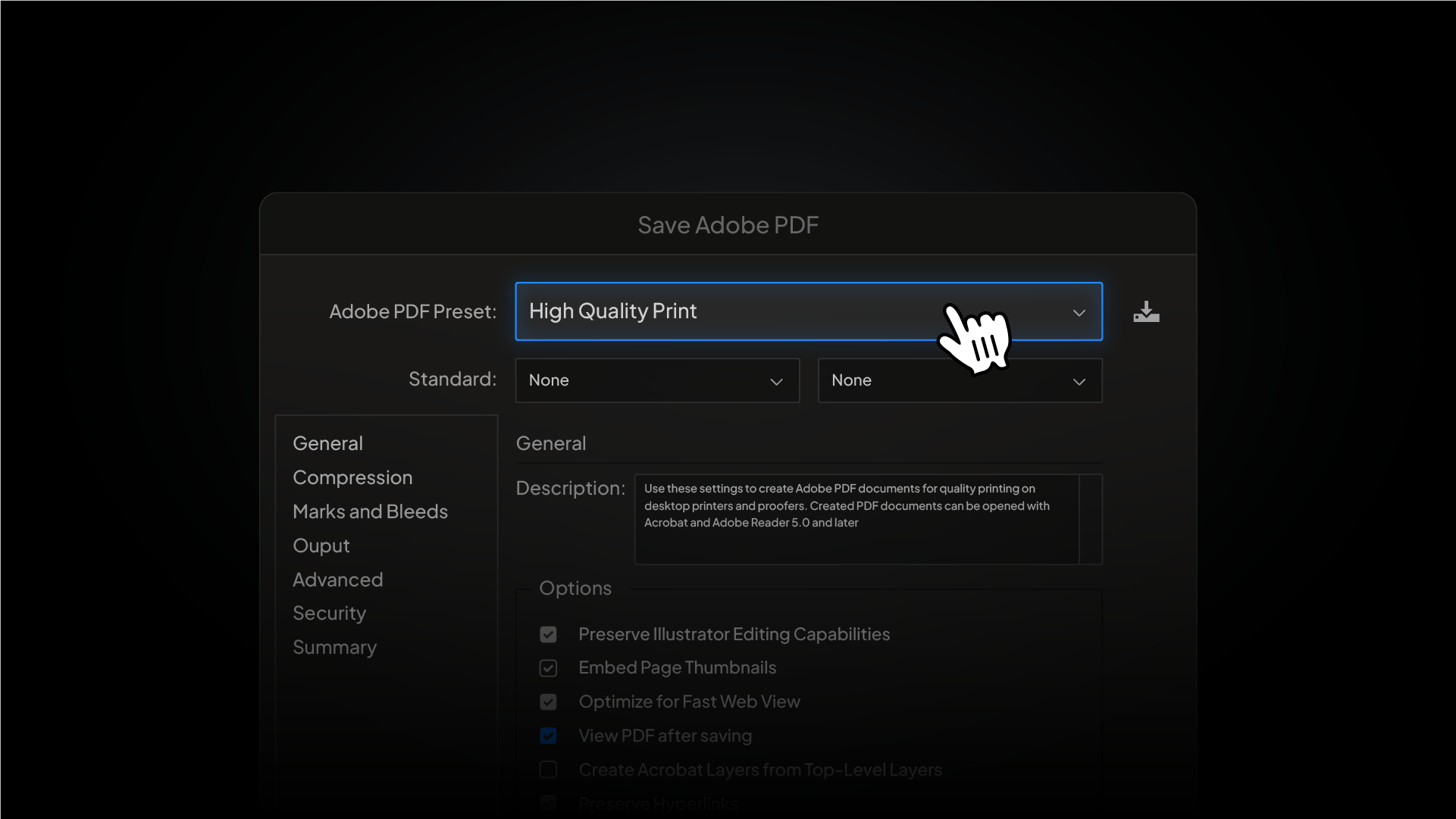This screenshot has height=819, width=1456.
Task: Uncheck View PDF after saving
Action: (548, 736)
